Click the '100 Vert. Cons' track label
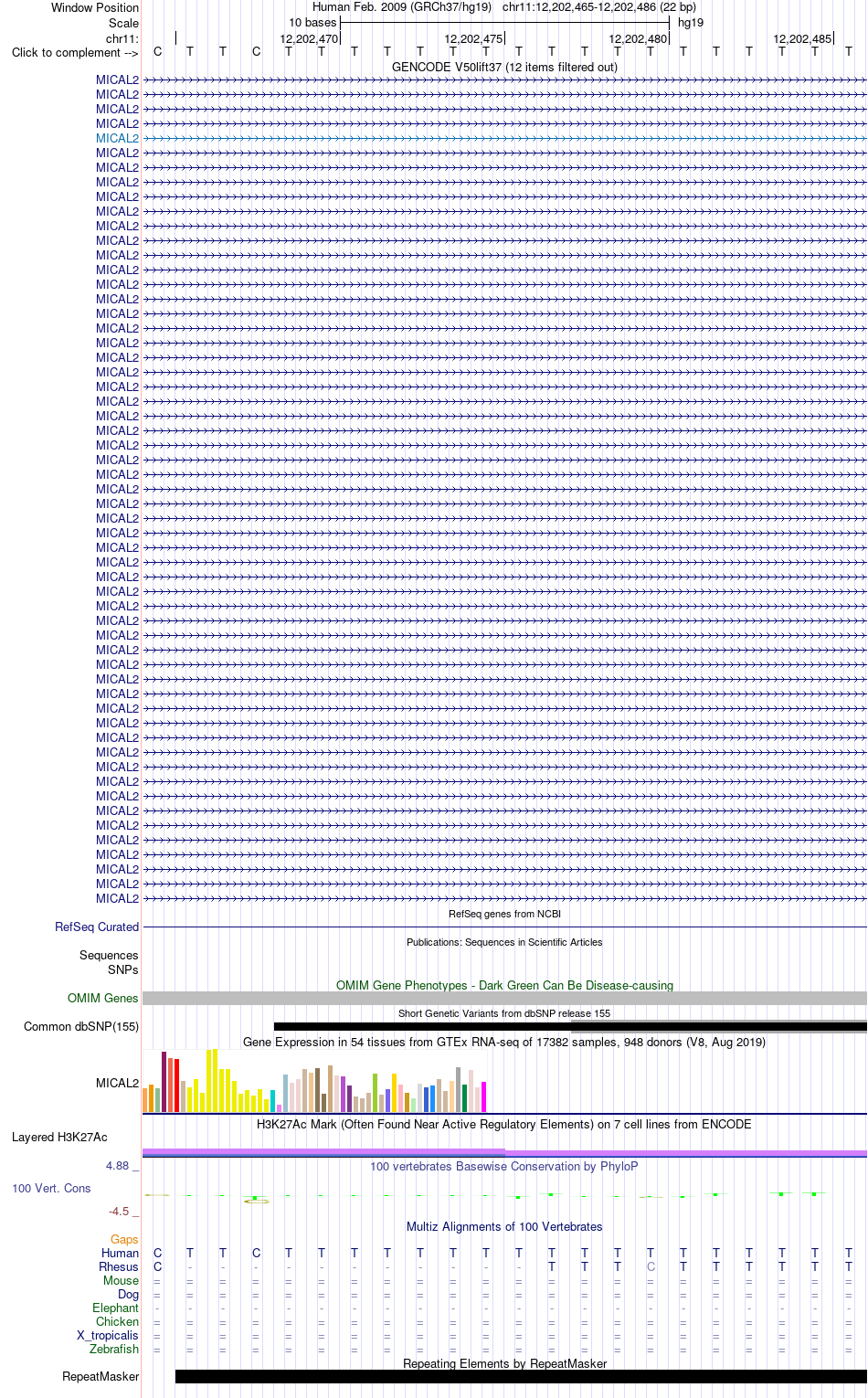Screen dimensions: 868x1398 point(51,1188)
